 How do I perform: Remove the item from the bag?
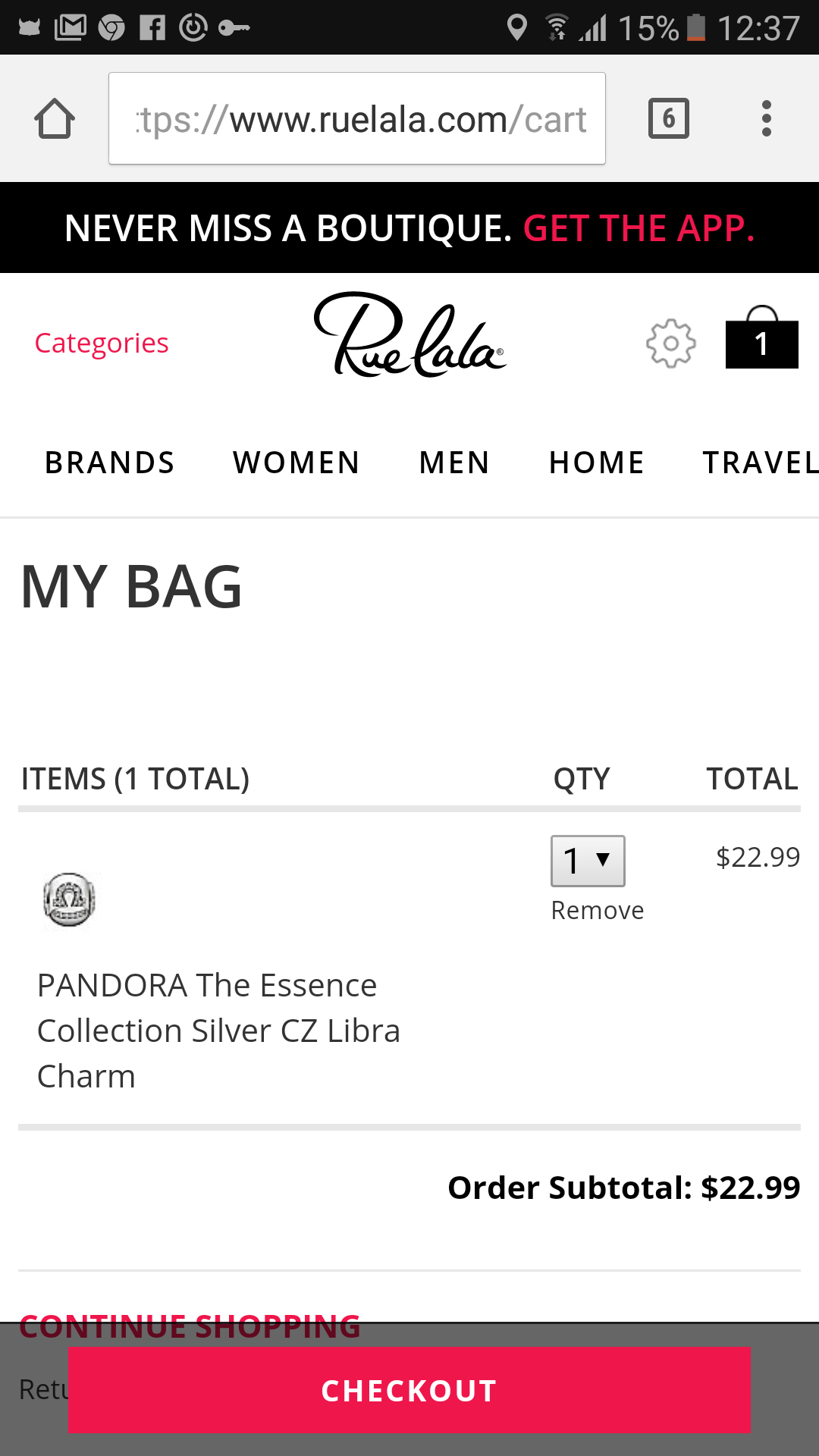(598, 910)
